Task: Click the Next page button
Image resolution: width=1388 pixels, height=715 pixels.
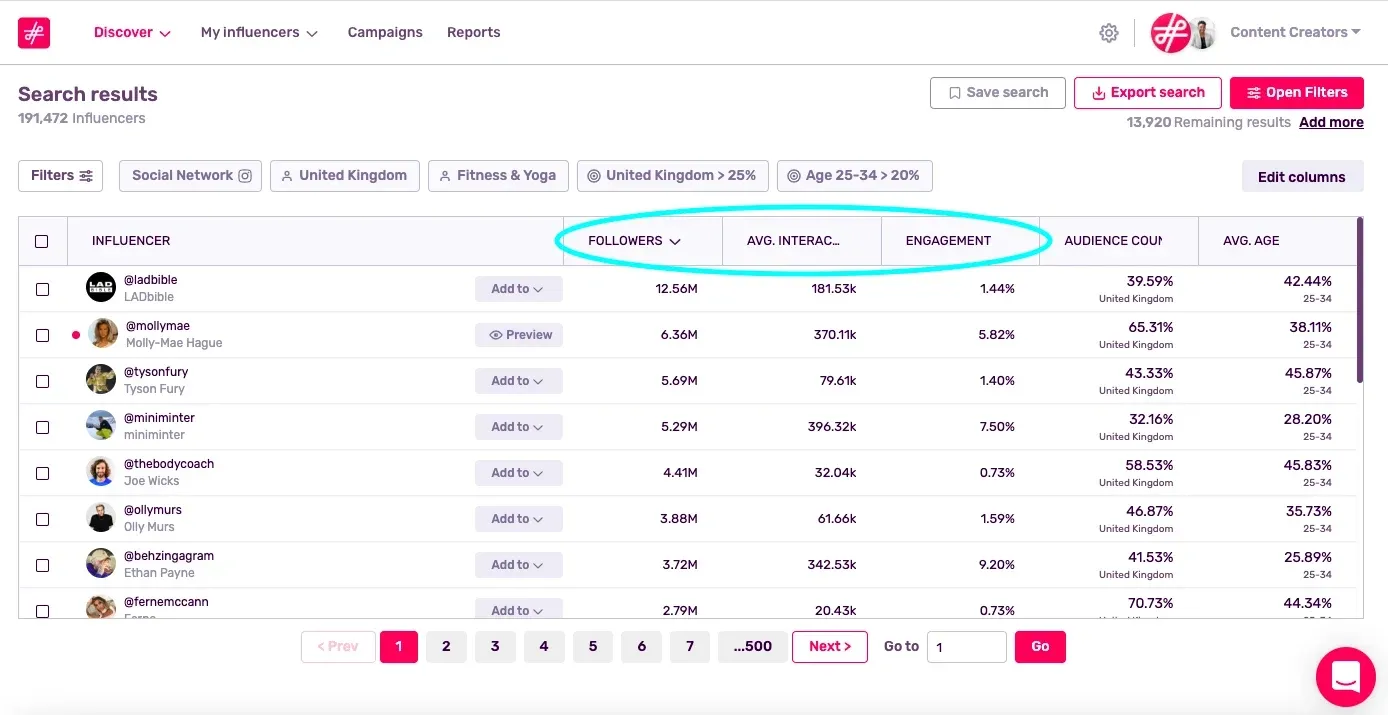Action: point(830,647)
